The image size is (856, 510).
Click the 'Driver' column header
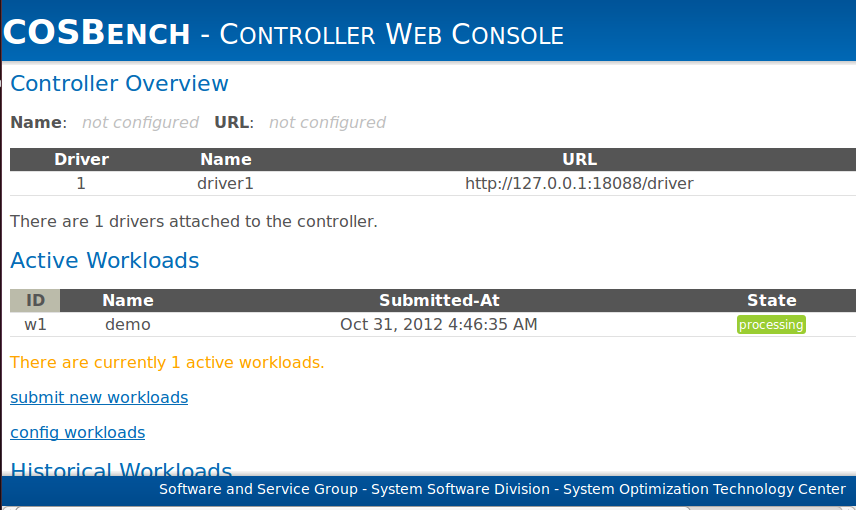click(81, 159)
